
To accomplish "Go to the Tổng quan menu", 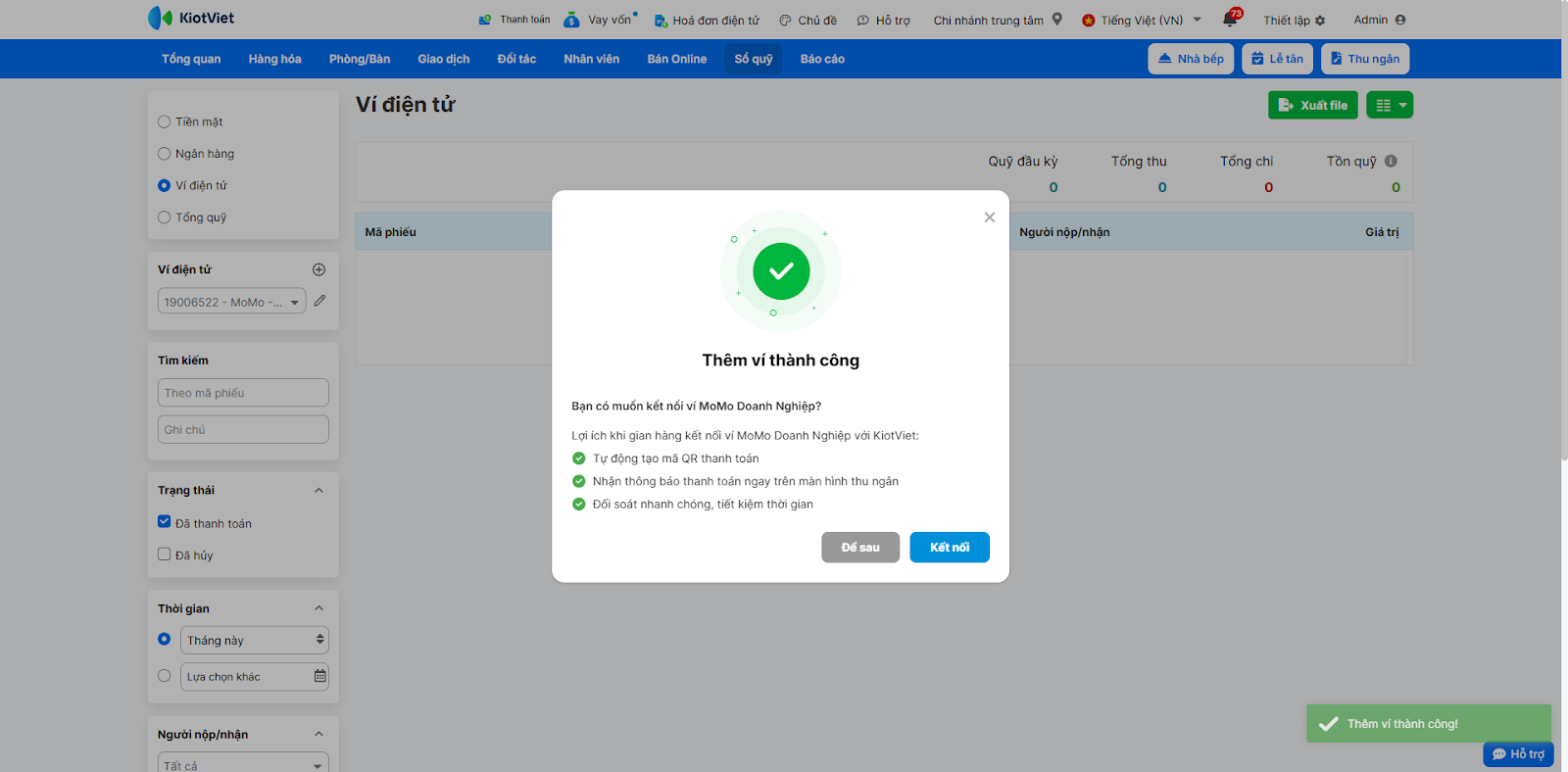I will point(191,59).
